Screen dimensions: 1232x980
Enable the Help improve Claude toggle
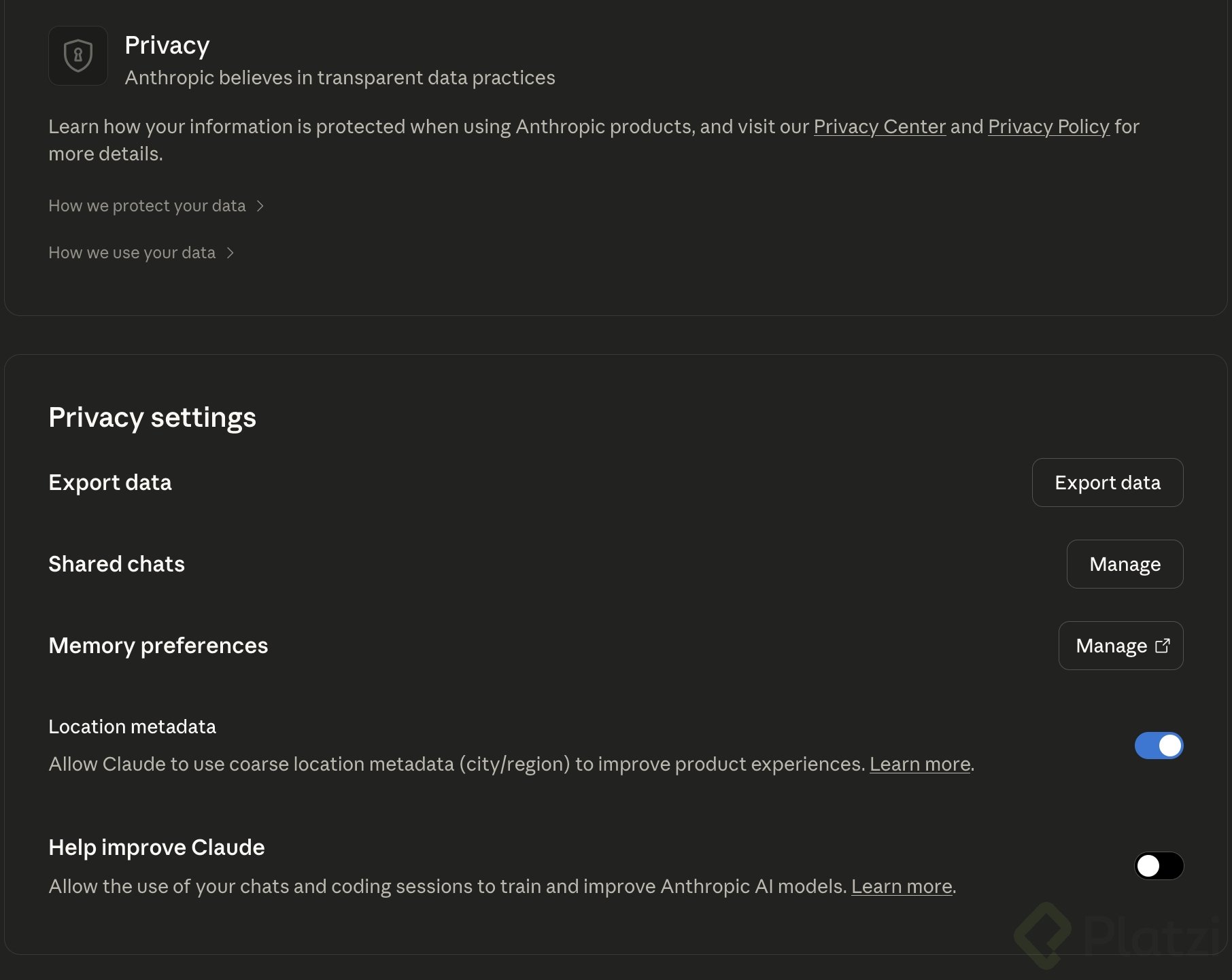pos(1159,866)
